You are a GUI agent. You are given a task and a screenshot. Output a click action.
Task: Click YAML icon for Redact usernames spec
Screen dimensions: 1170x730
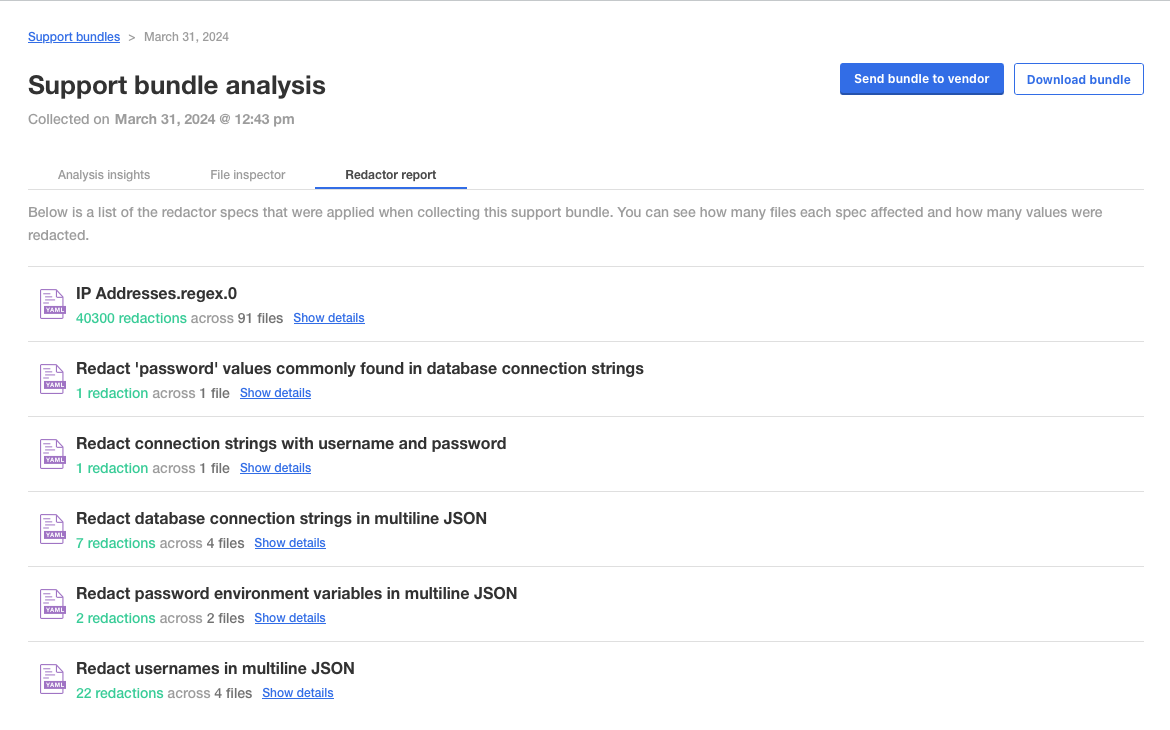pos(52,679)
